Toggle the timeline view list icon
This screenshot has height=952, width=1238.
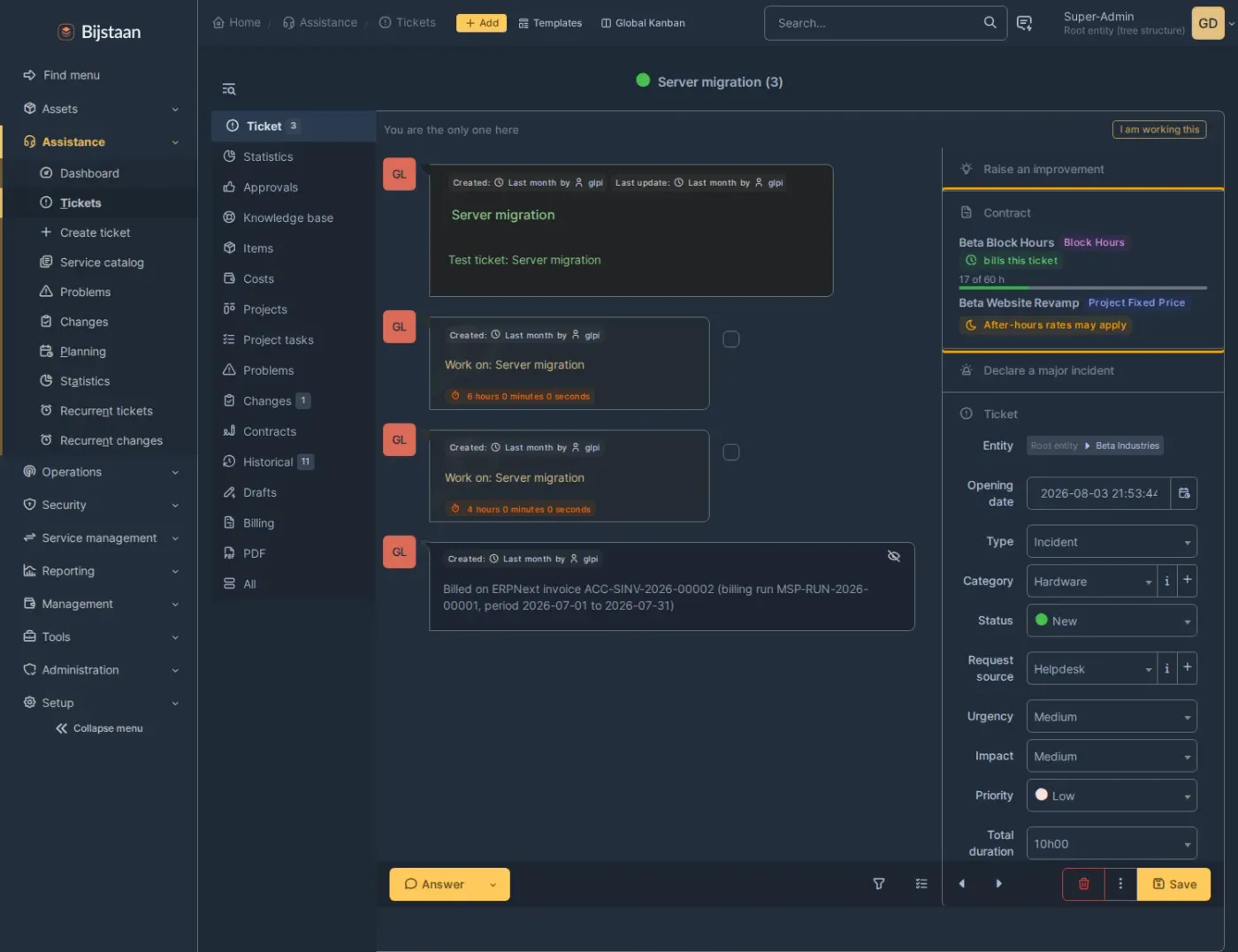pos(921,884)
